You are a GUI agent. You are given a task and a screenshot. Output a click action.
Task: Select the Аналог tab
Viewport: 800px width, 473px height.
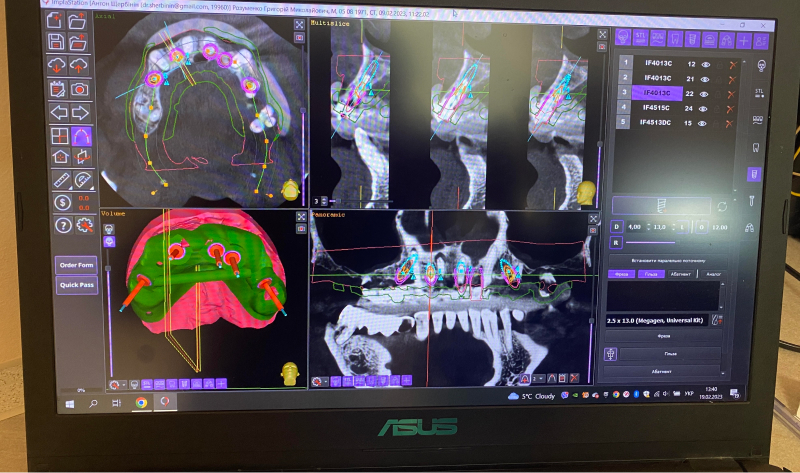click(x=714, y=273)
